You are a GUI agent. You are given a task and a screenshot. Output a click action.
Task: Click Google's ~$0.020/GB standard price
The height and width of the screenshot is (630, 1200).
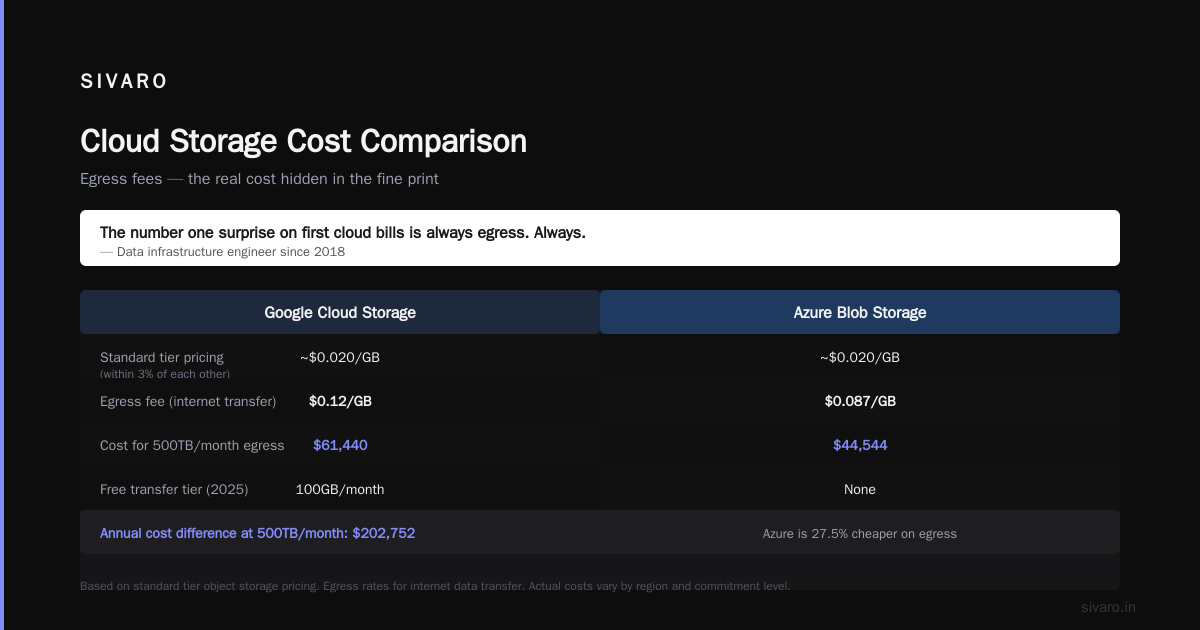[340, 357]
